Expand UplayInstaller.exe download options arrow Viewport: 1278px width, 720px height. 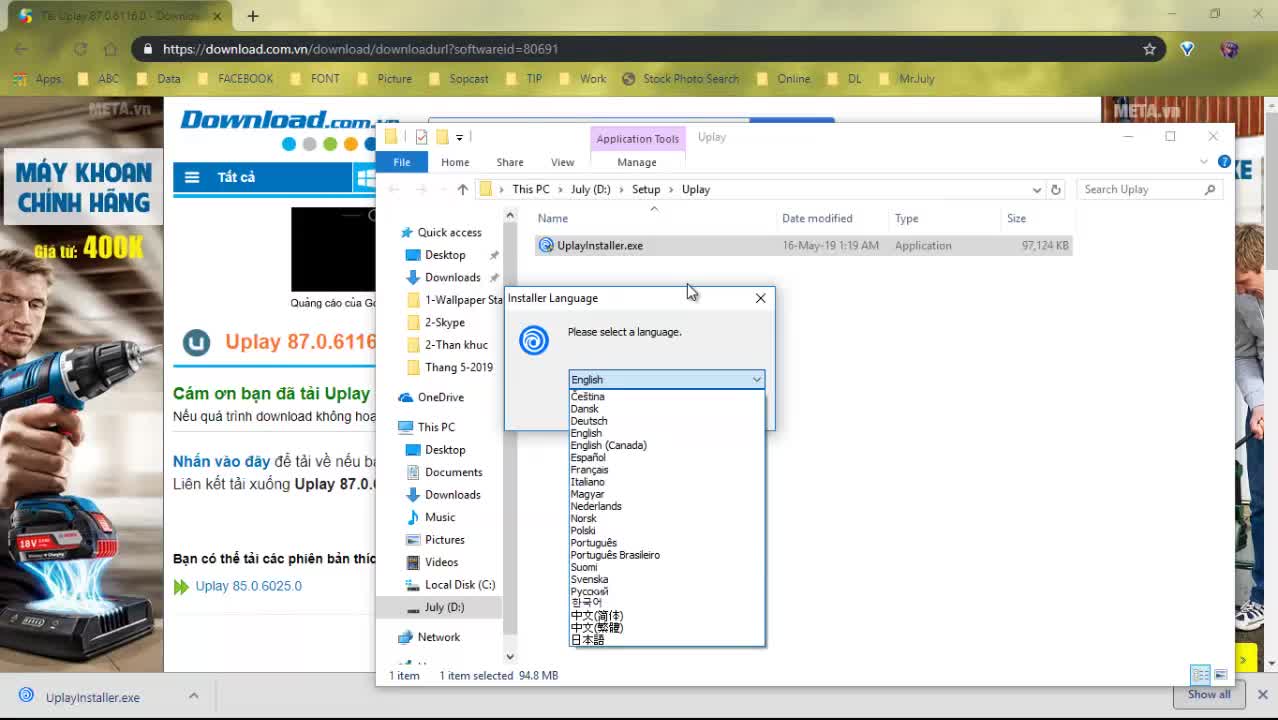193,696
